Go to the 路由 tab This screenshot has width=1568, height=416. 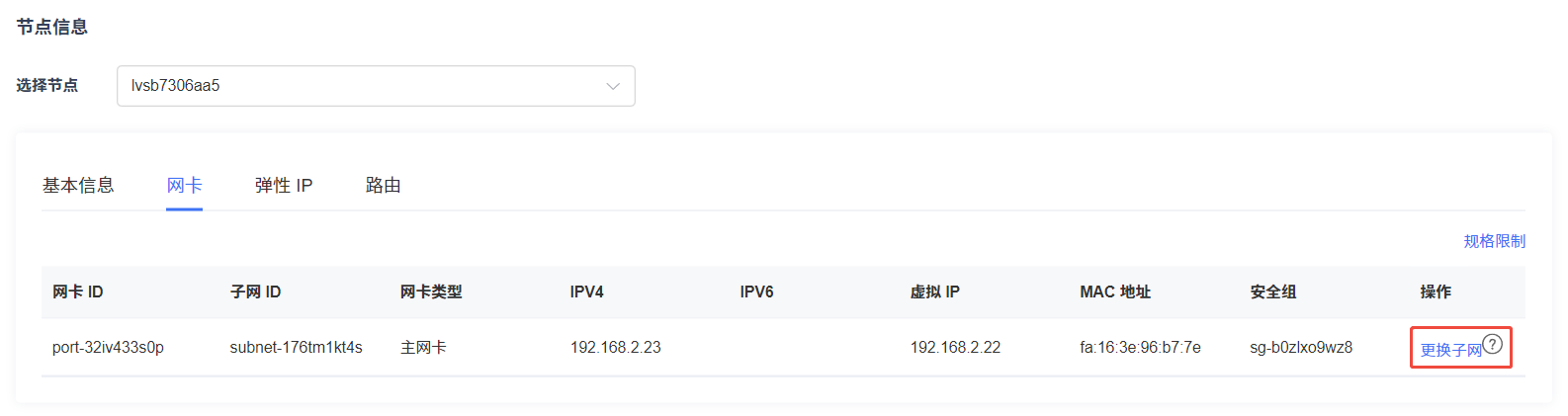(384, 186)
